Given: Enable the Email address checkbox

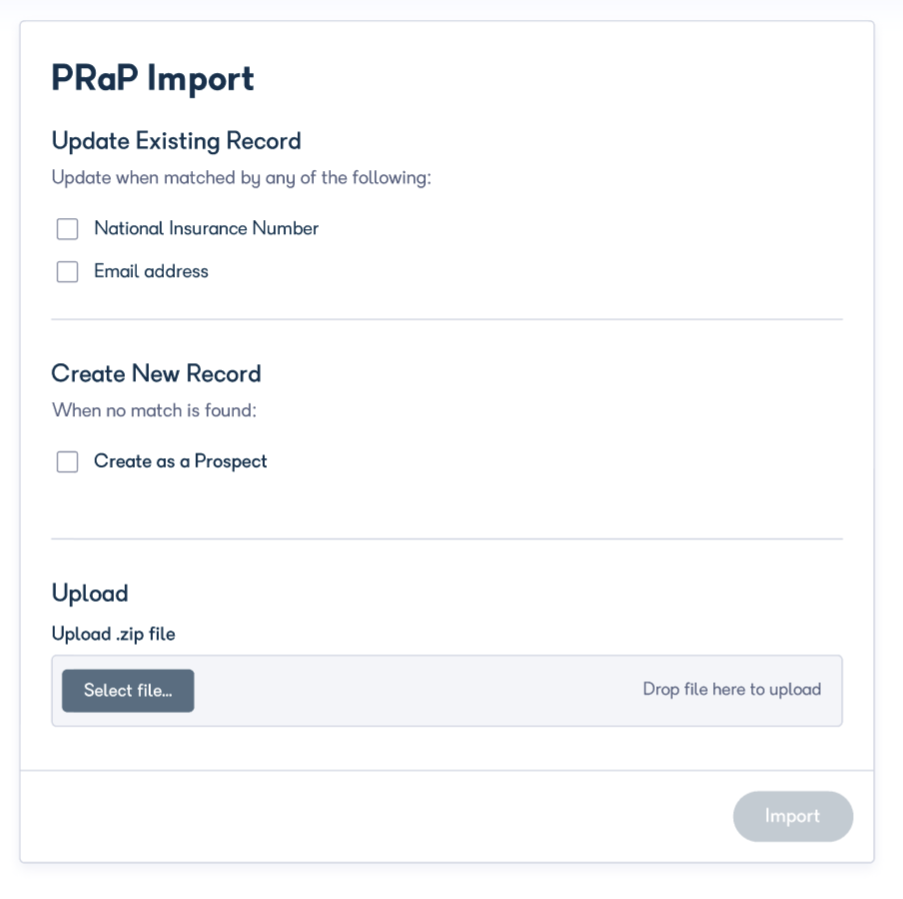Looking at the screenshot, I should tap(67, 271).
